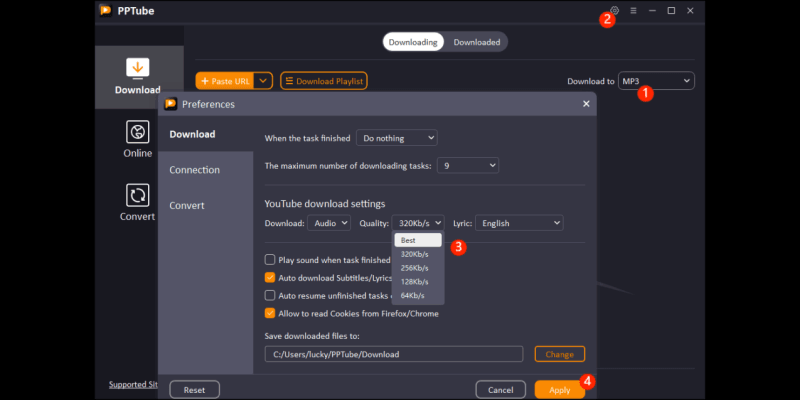Click the PPTube logo icon in title bar
Viewport: 800px width, 400px height.
(x=106, y=11)
